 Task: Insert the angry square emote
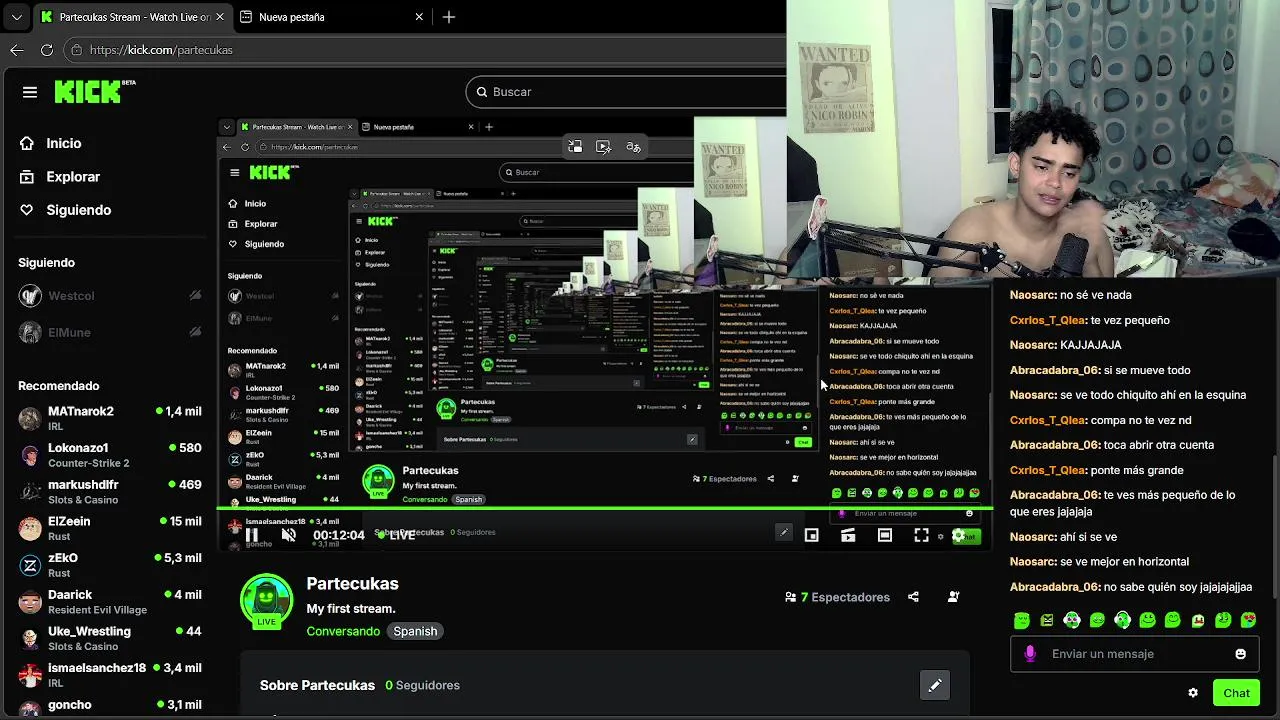1047,620
